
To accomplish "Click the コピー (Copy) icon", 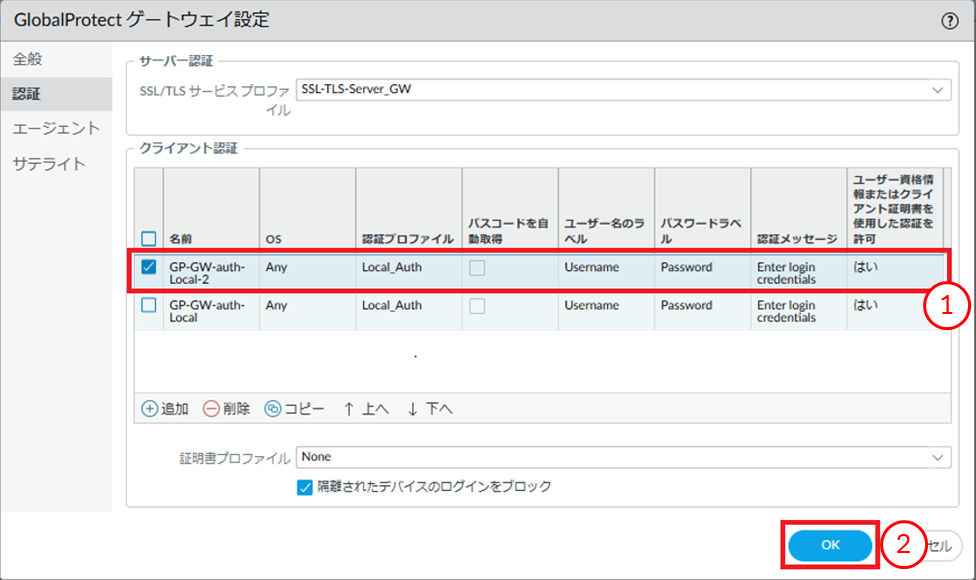I will 273,409.
